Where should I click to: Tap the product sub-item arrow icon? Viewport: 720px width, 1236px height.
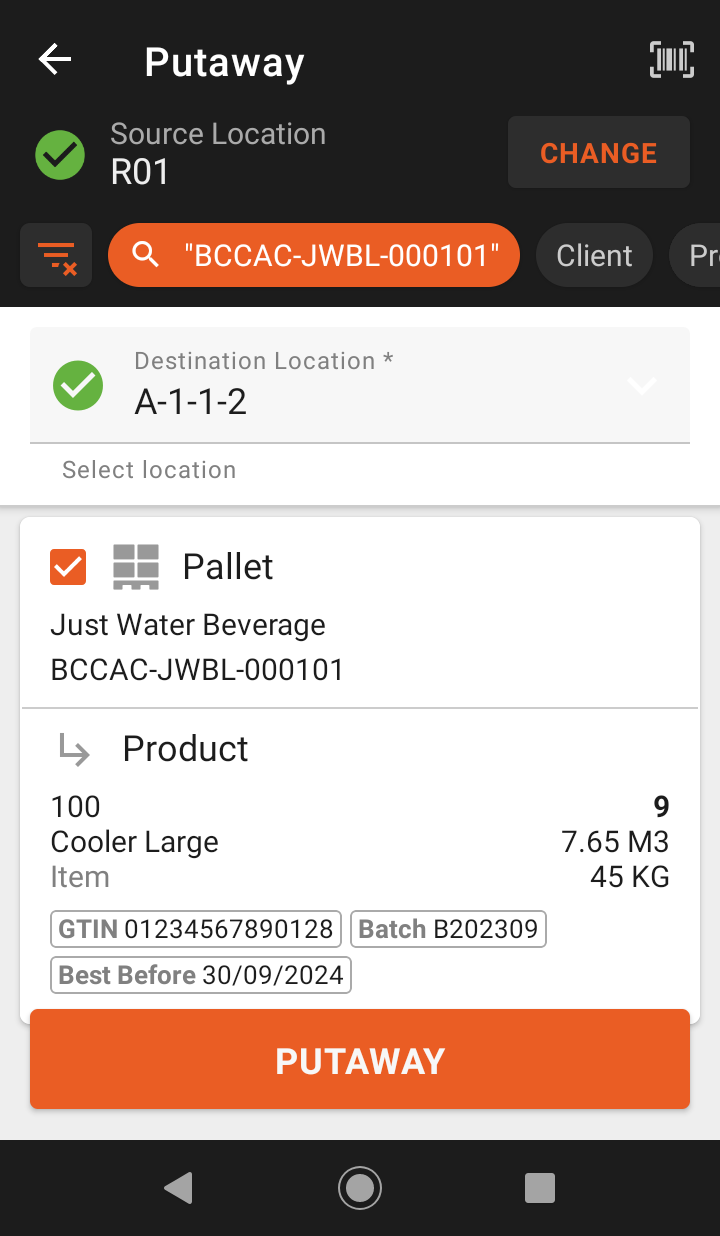tap(75, 749)
